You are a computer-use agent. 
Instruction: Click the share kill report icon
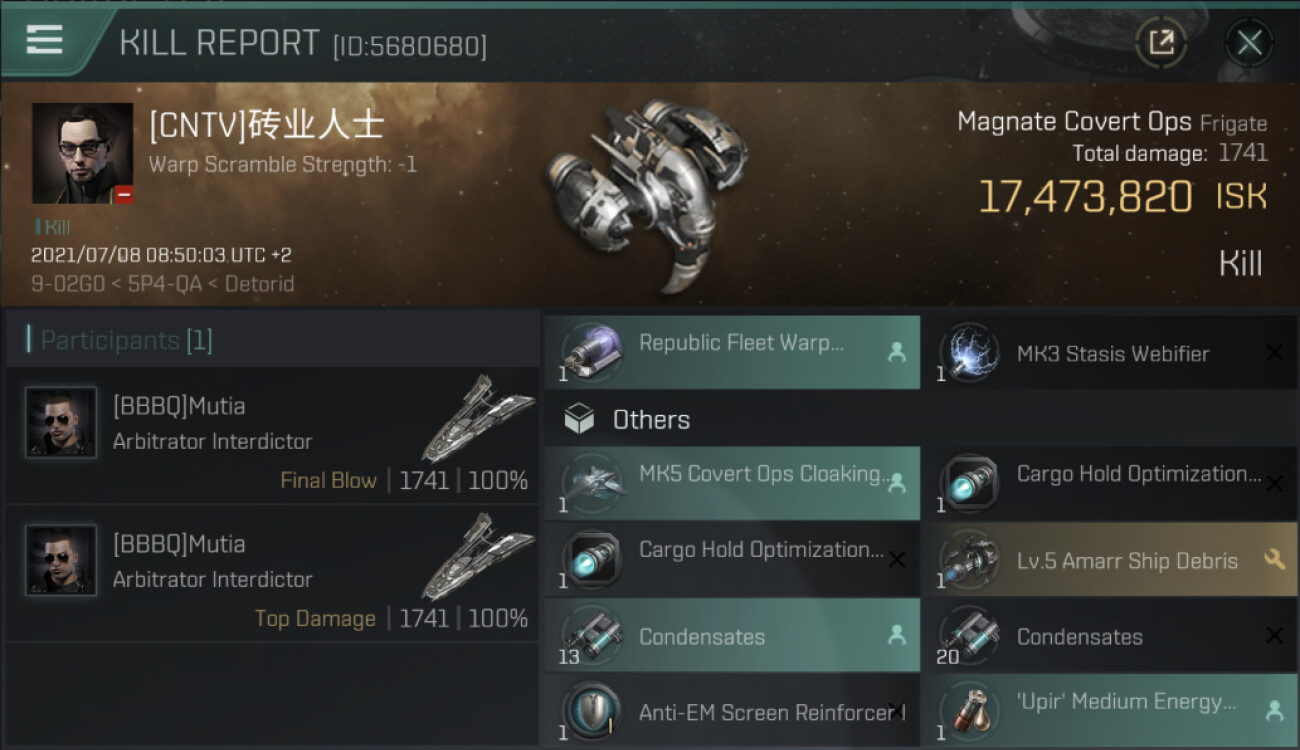click(x=1161, y=42)
